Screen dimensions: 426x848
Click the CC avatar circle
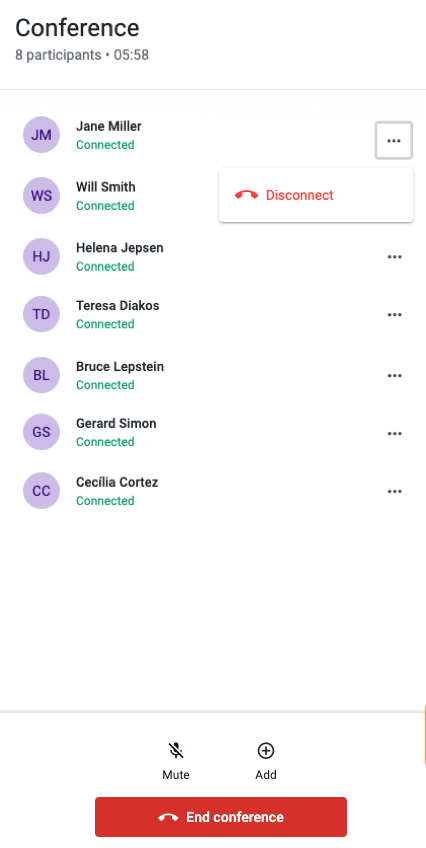click(x=41, y=491)
